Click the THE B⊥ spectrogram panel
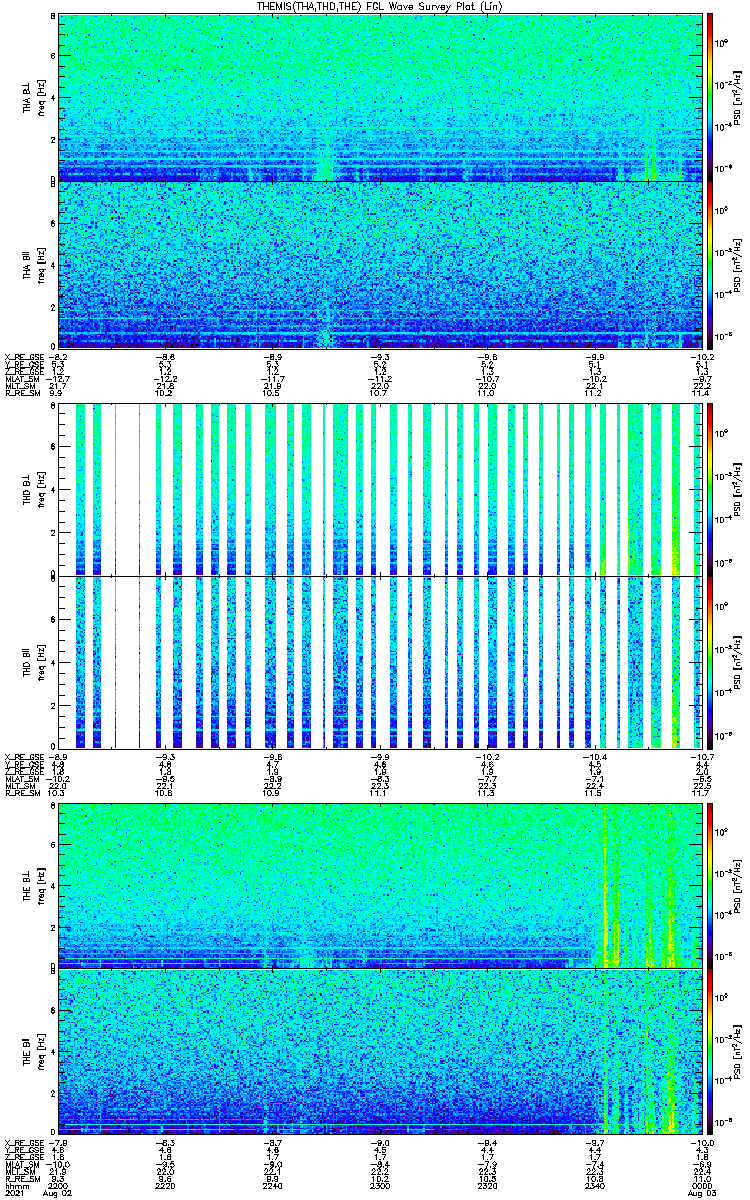Image resolution: width=750 pixels, height=1200 pixels. coord(379,885)
